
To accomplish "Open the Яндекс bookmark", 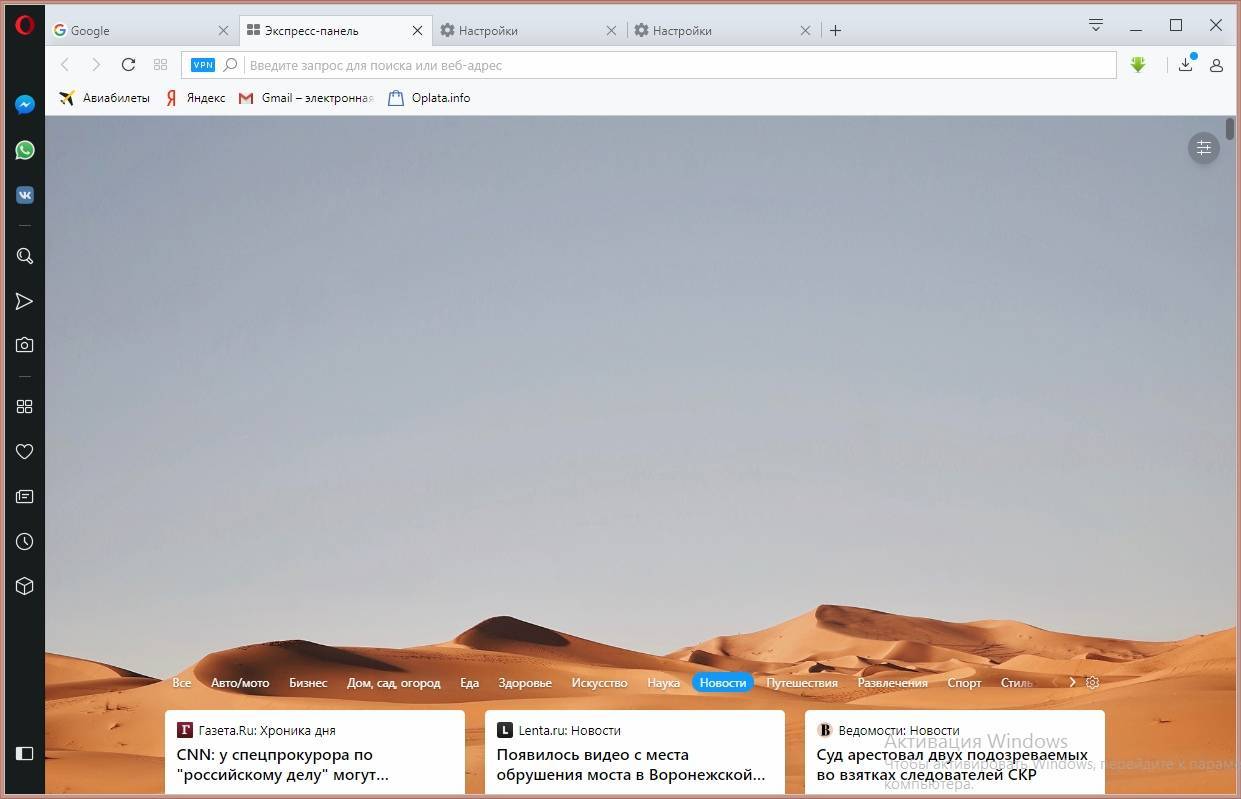I will coord(196,98).
